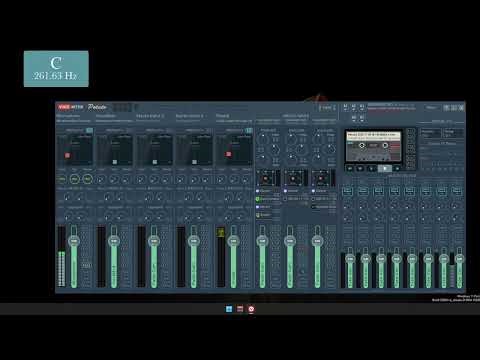
Task: Click the red-and-white app icon on the taskbar
Action: coord(240,309)
